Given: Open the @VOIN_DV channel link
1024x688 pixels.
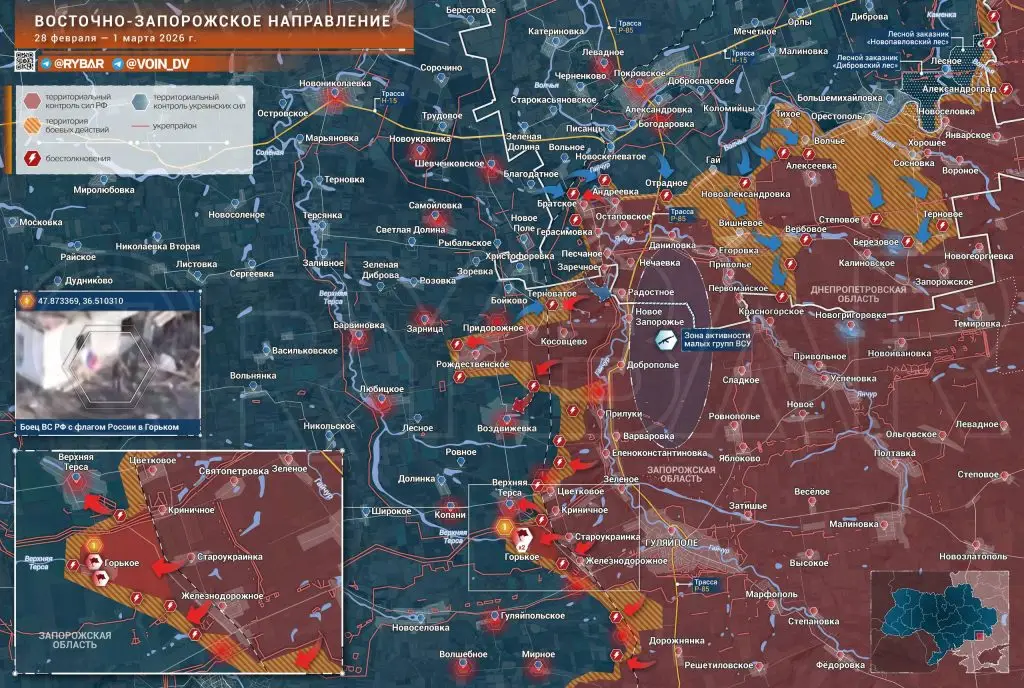Looking at the screenshot, I should (x=158, y=64).
